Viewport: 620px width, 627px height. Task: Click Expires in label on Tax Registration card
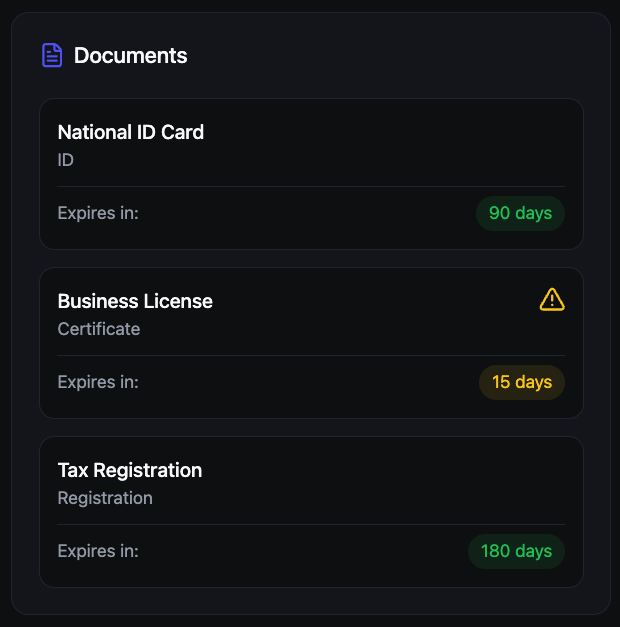point(98,551)
